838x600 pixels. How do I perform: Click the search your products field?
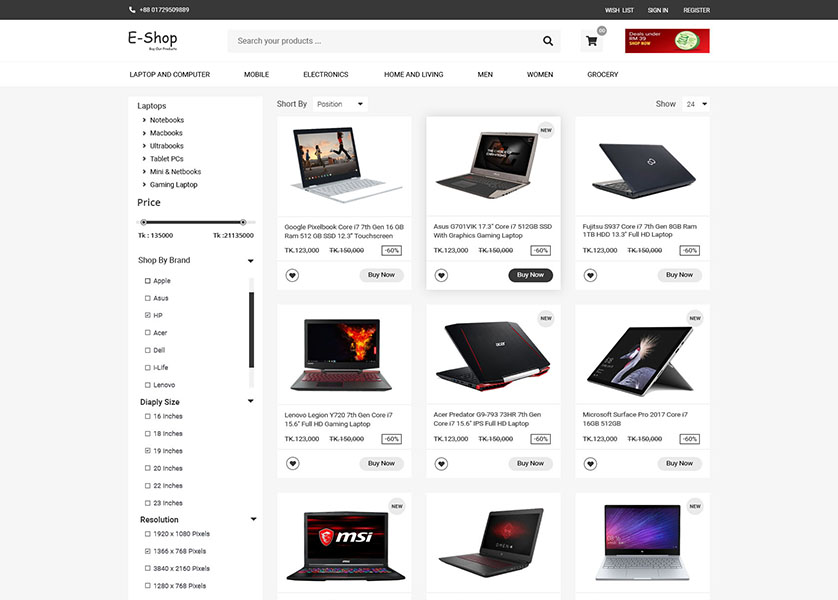click(384, 41)
